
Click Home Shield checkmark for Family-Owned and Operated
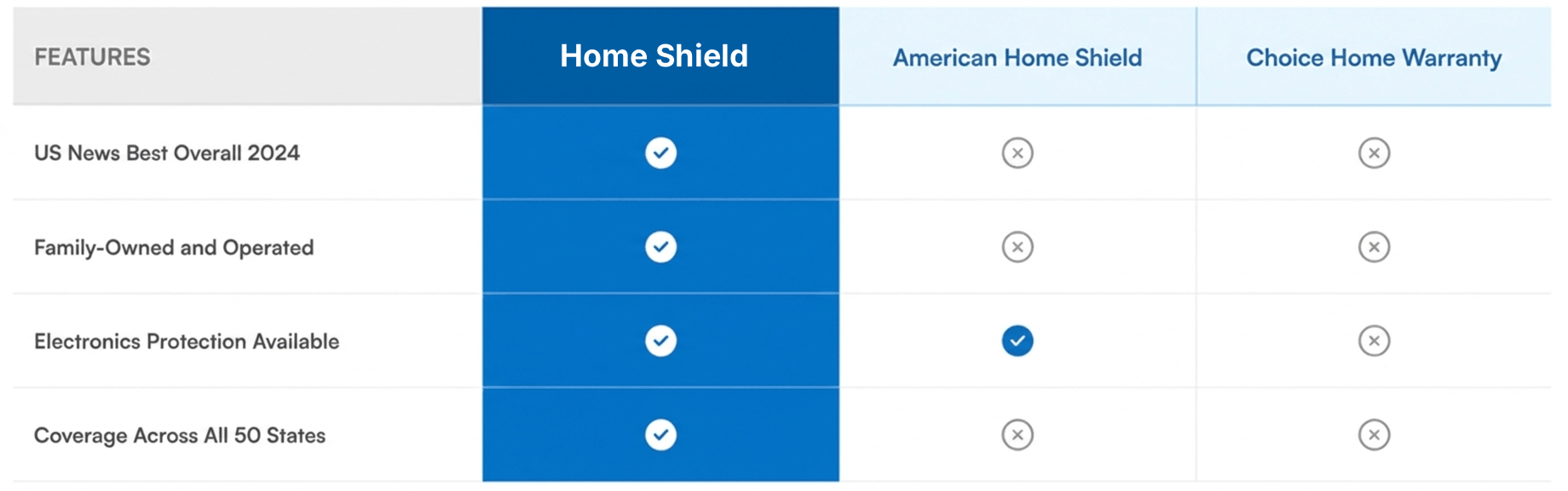tap(660, 247)
